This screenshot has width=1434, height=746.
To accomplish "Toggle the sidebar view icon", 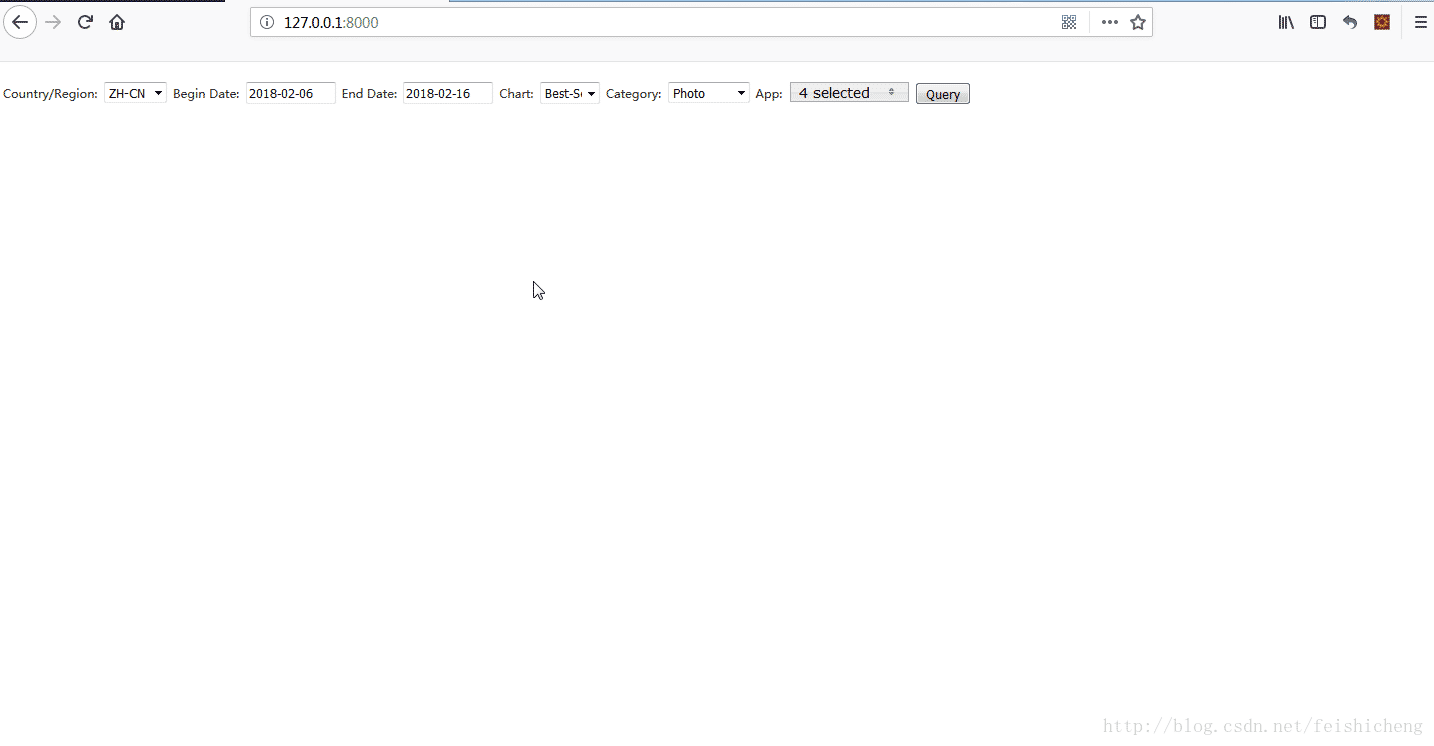I will (1318, 22).
